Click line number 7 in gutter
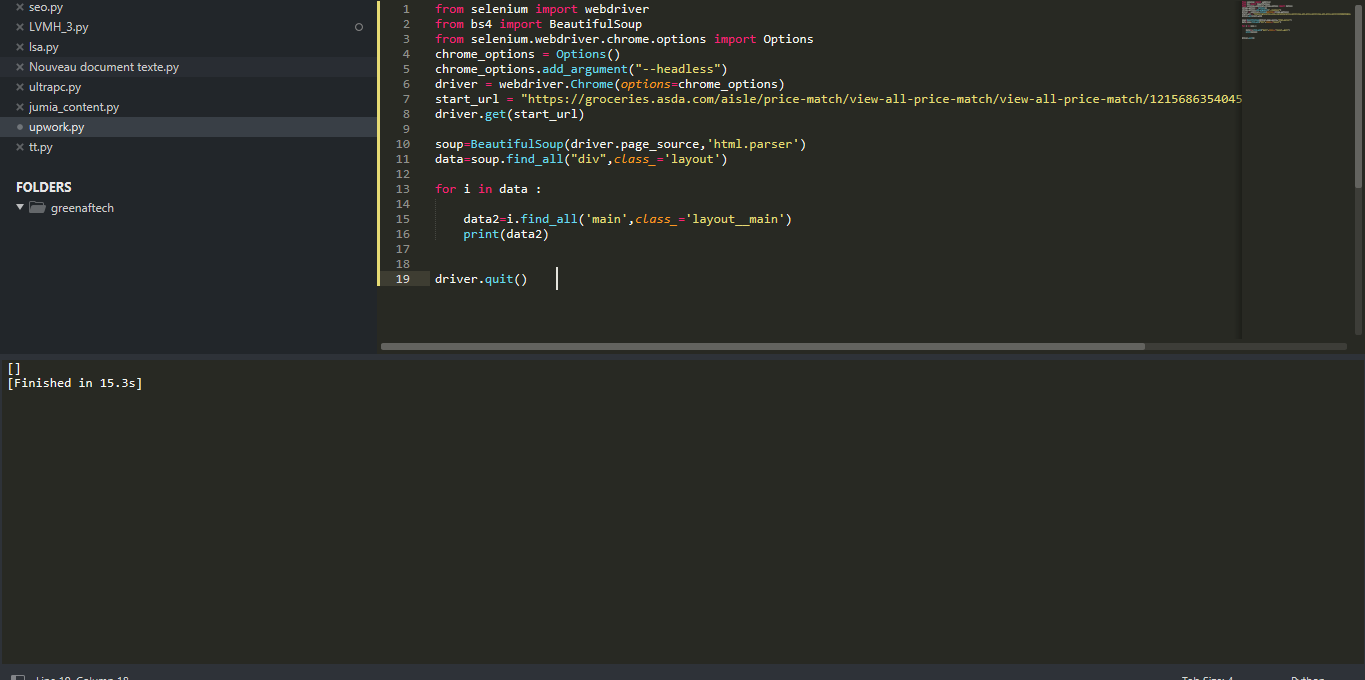Screen dimensions: 1365x680 [406, 99]
